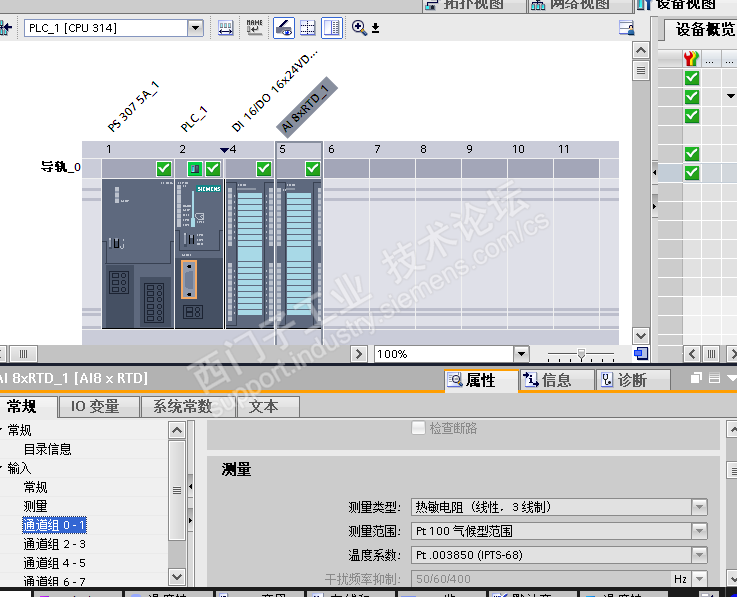
Task: Expand the tree pane splitter right arrow
Action: (x=190, y=520)
